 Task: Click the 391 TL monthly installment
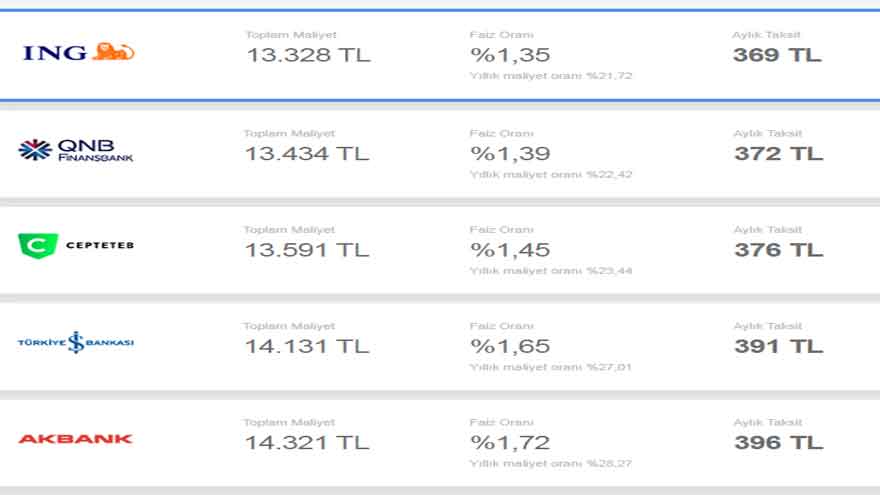(x=779, y=346)
